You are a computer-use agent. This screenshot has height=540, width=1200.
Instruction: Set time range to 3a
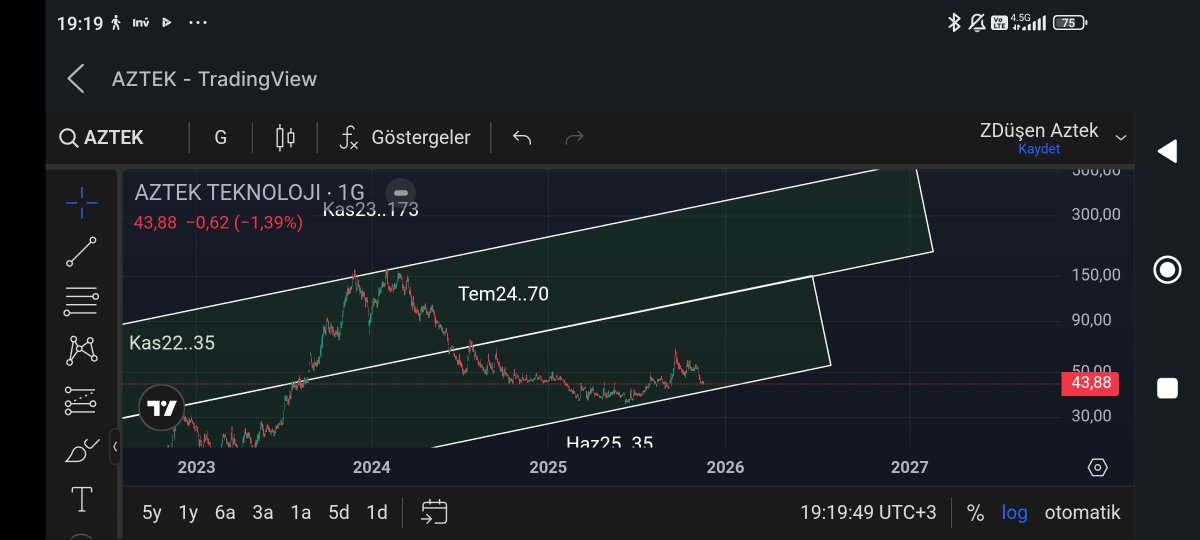263,513
